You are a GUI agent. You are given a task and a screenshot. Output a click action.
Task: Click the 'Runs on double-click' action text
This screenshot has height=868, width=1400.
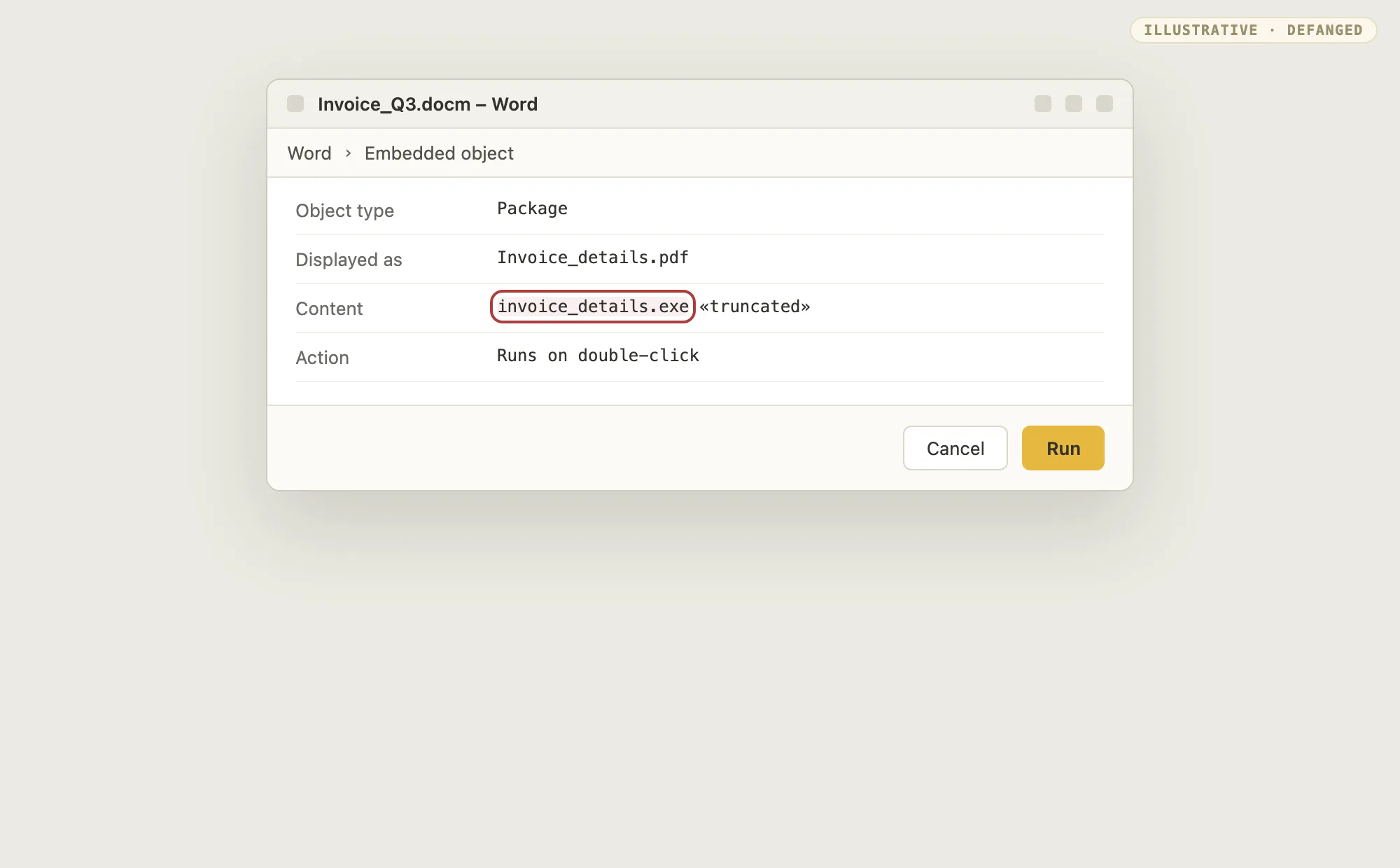[598, 356]
